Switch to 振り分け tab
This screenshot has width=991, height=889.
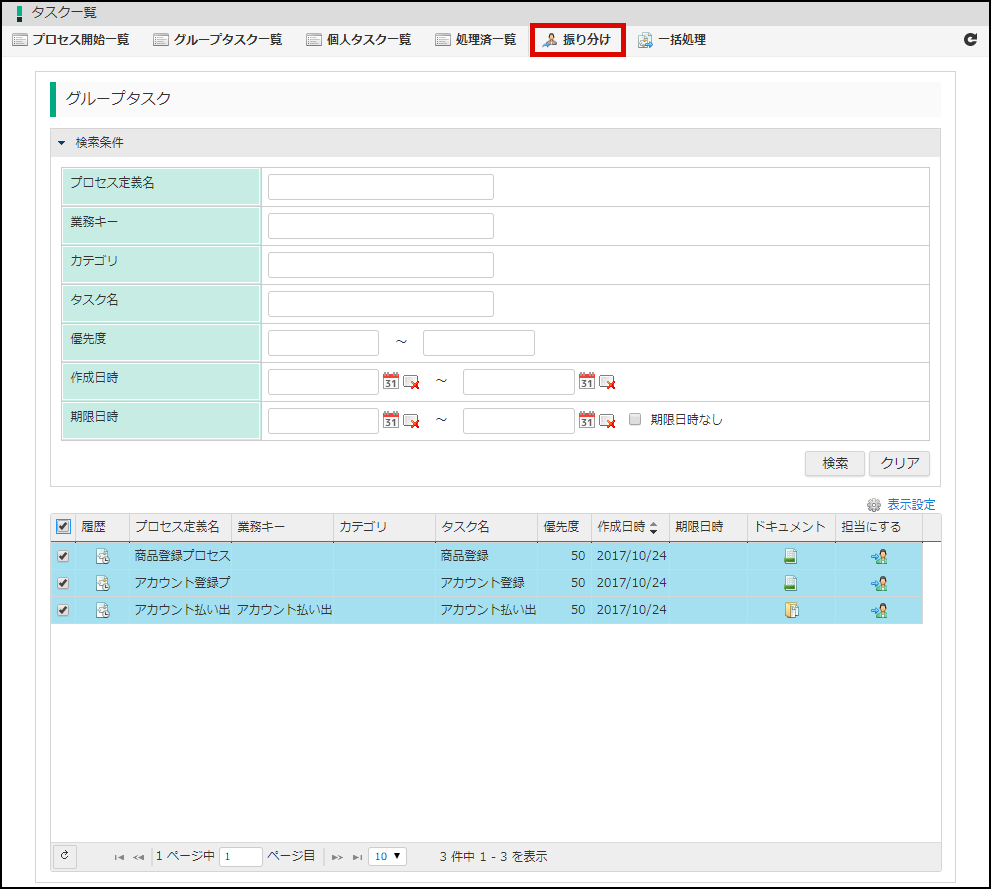click(x=577, y=40)
